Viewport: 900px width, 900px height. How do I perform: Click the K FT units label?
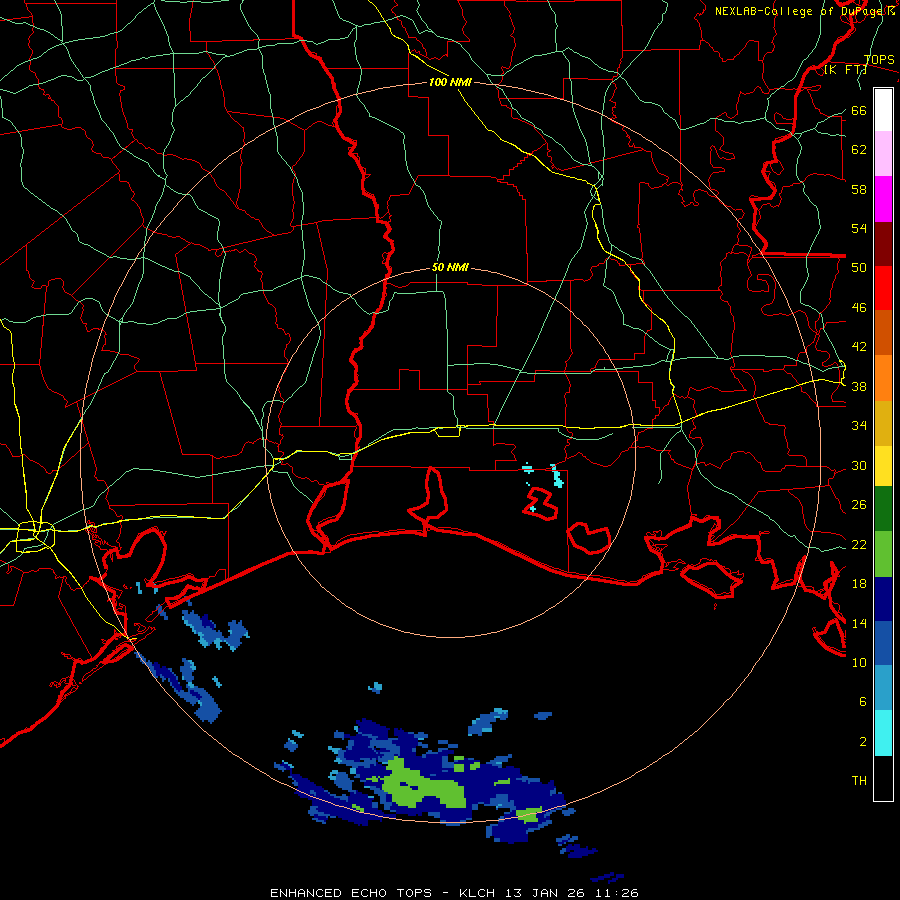pos(845,69)
